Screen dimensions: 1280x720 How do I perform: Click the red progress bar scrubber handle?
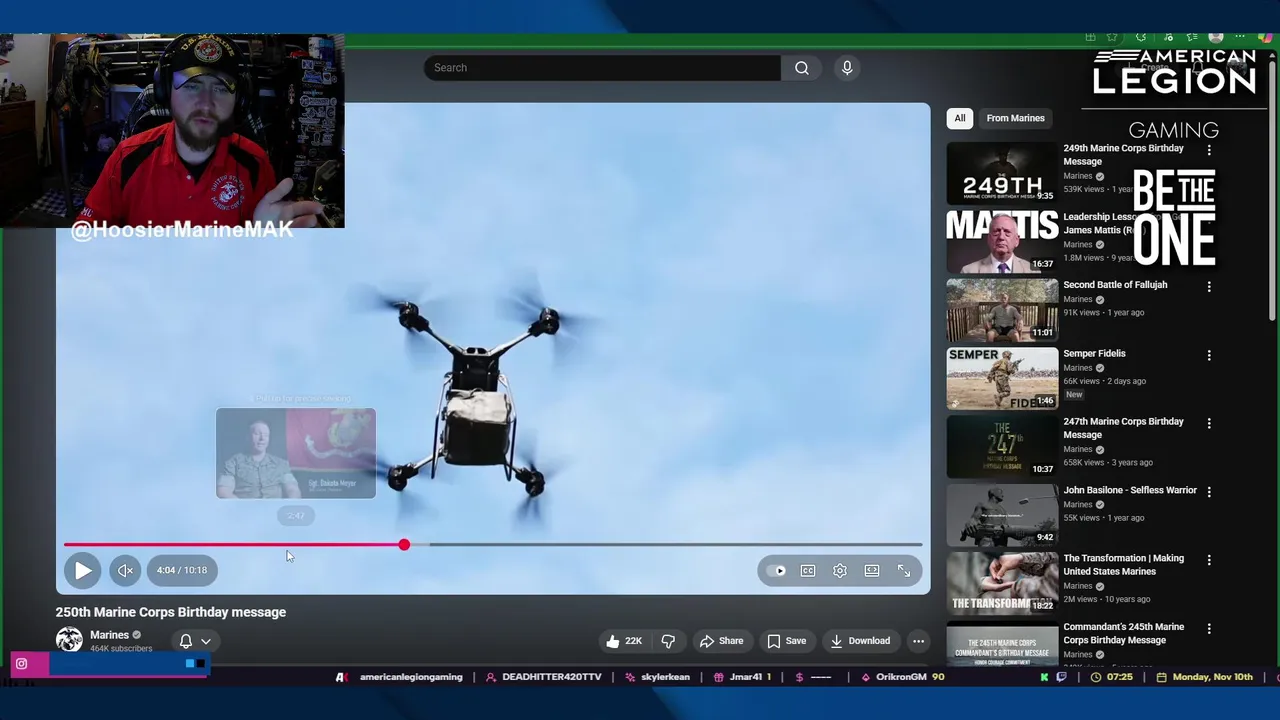pyautogui.click(x=404, y=545)
